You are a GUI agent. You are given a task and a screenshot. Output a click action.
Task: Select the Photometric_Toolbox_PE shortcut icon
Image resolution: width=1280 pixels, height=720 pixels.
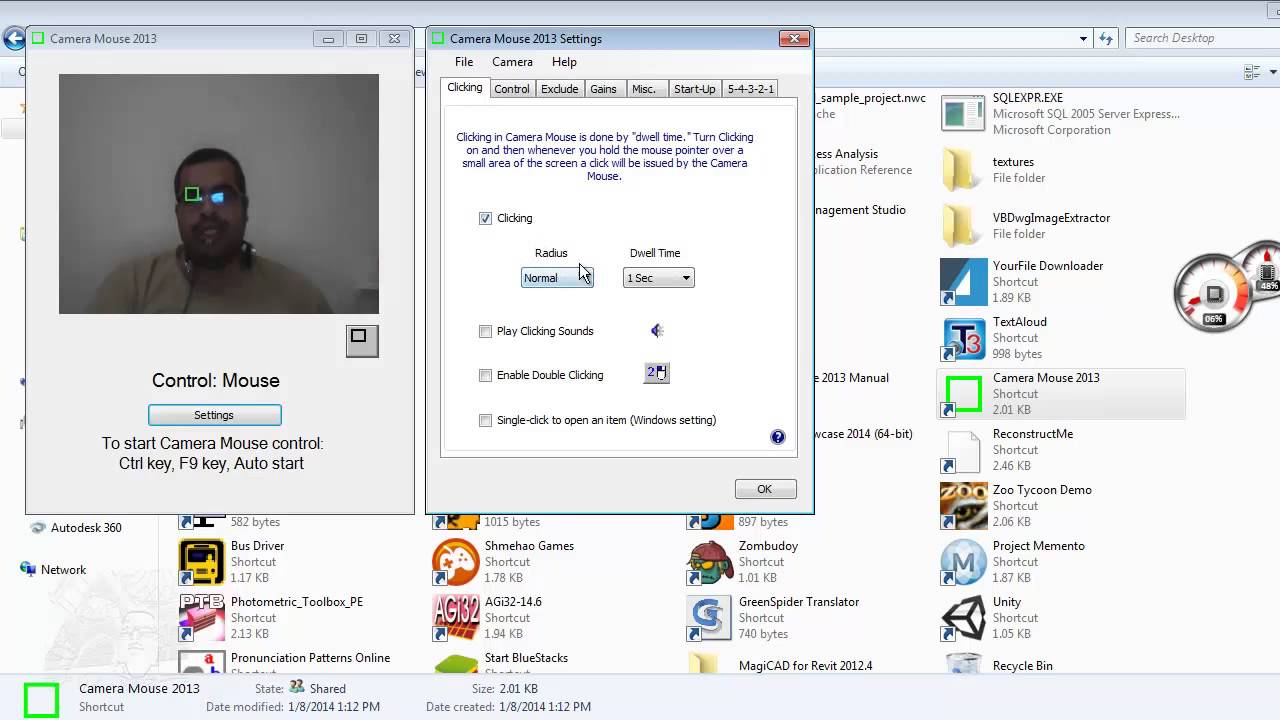pyautogui.click(x=202, y=618)
